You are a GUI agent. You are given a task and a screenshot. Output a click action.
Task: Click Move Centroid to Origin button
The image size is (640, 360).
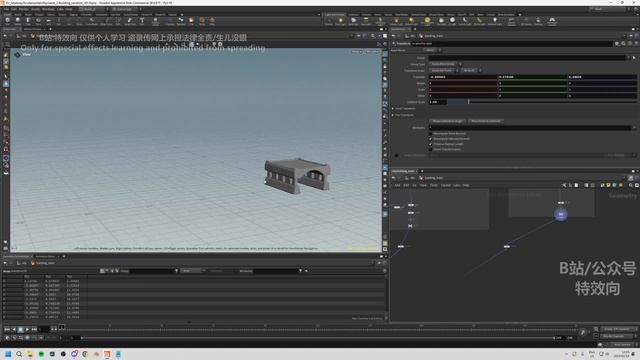click(x=448, y=121)
